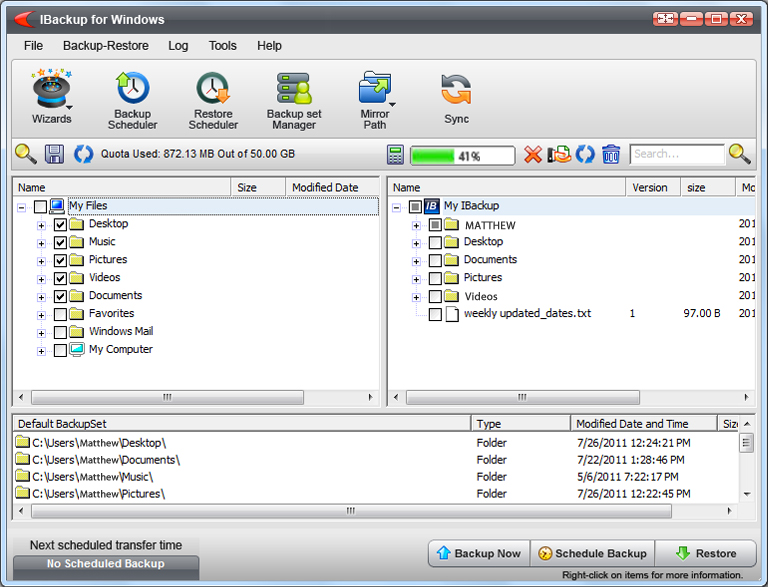The image size is (768, 587).
Task: Check the Favorites folder checkbox
Action: (x=60, y=315)
